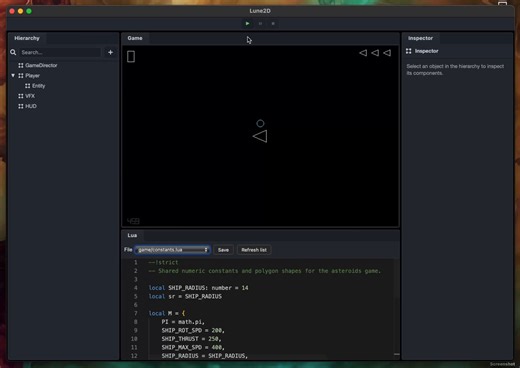This screenshot has width=520, height=368.
Task: Select VFX in the hierarchy
Action: 30,96
